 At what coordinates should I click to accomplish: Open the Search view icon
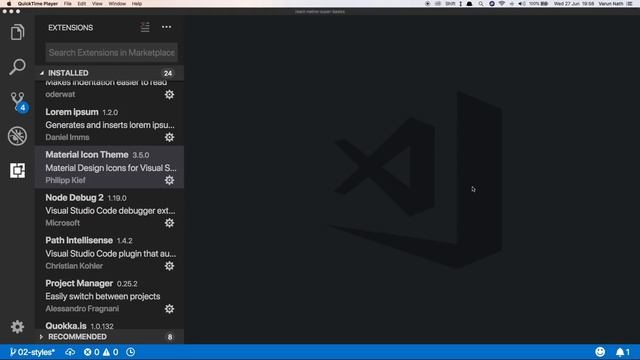click(x=17, y=67)
